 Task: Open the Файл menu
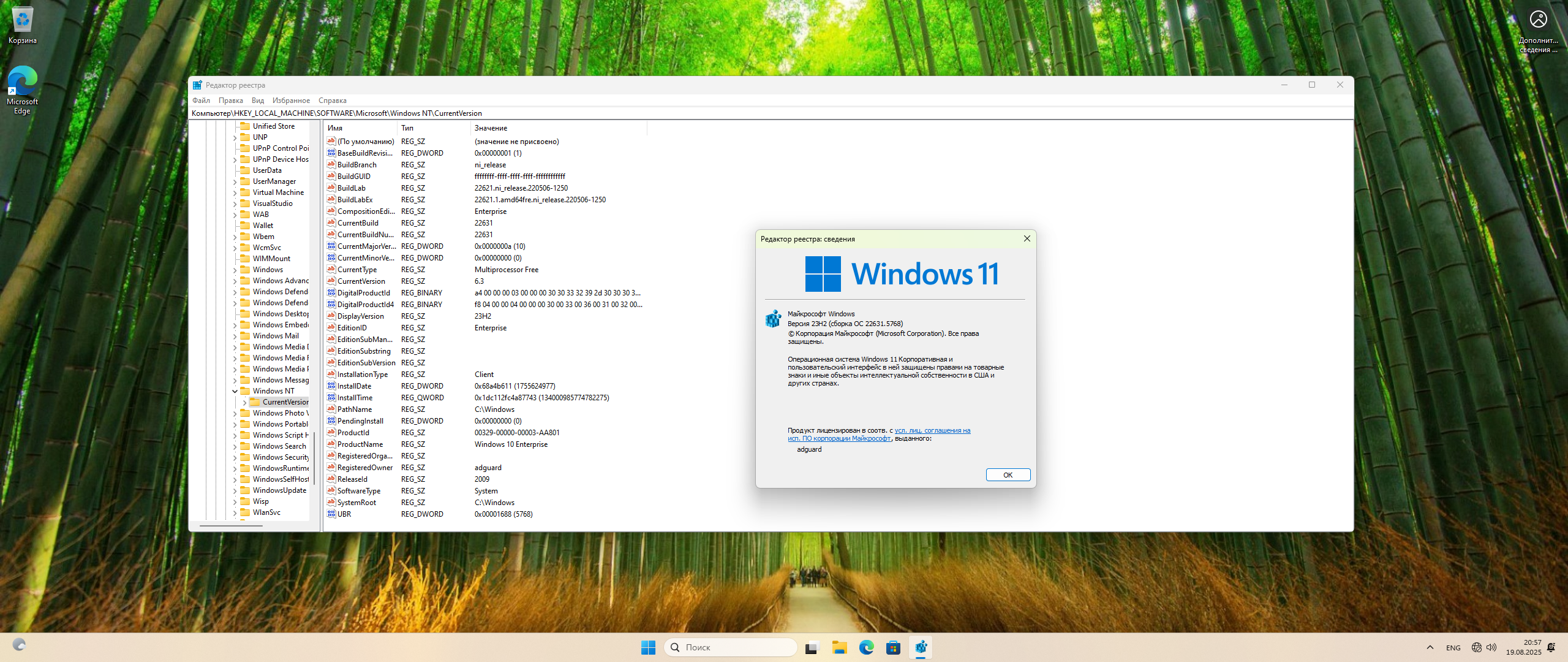click(201, 101)
